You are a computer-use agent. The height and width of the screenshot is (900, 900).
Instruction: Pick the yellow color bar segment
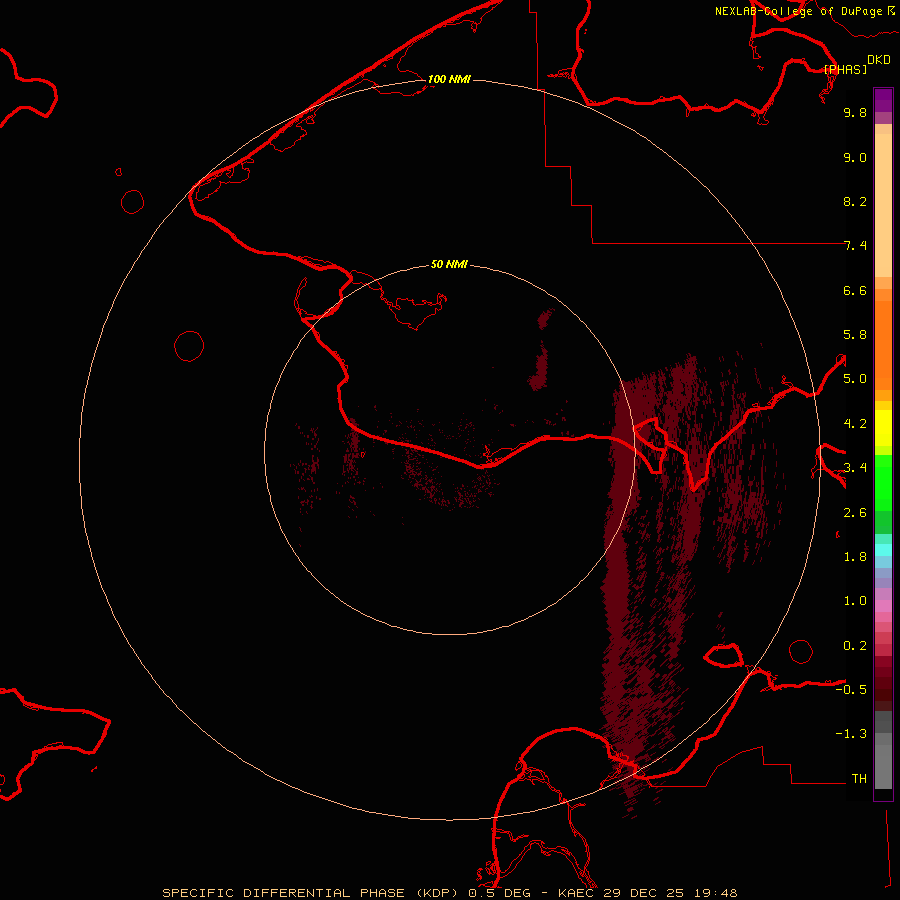[883, 428]
